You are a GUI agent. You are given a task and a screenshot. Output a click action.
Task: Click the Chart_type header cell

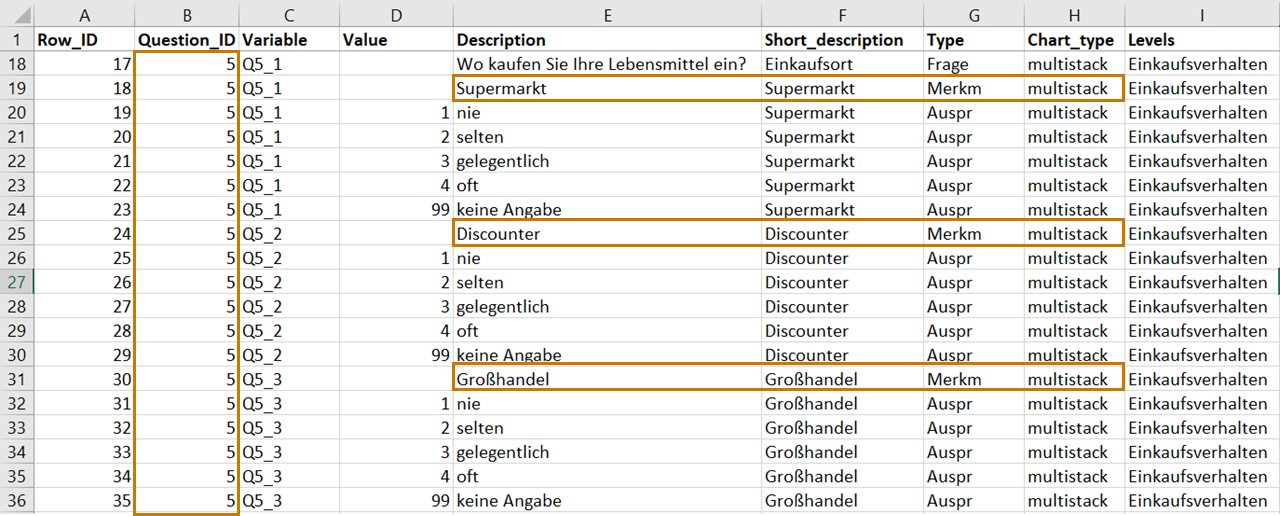tap(1074, 40)
